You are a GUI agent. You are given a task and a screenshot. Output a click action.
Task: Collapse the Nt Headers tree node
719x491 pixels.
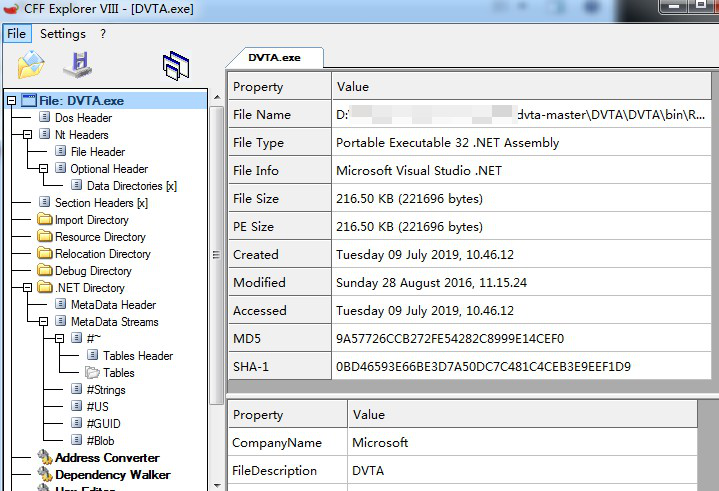(28, 135)
